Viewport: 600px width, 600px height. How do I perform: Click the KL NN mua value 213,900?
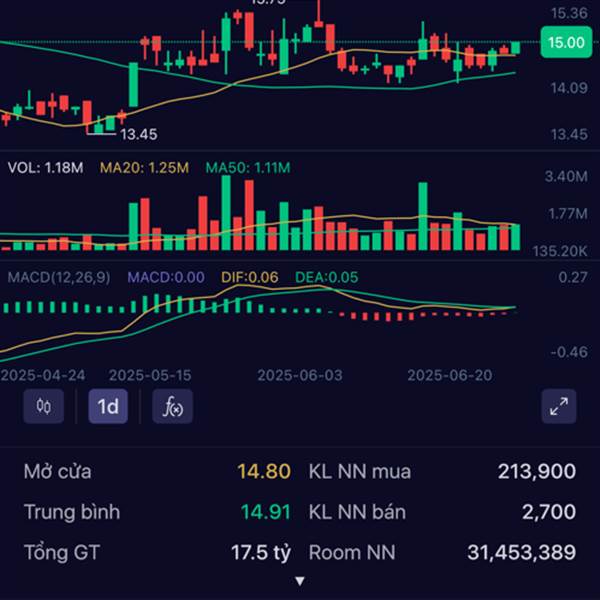coord(537,471)
